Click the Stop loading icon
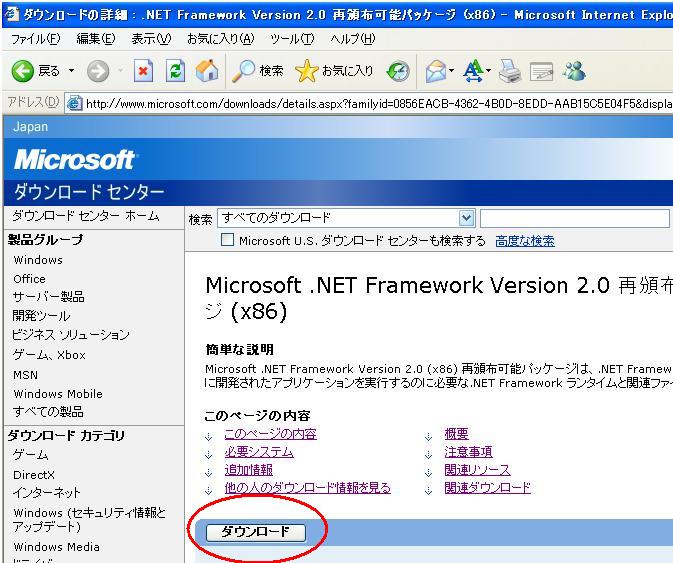 pyautogui.click(x=143, y=71)
